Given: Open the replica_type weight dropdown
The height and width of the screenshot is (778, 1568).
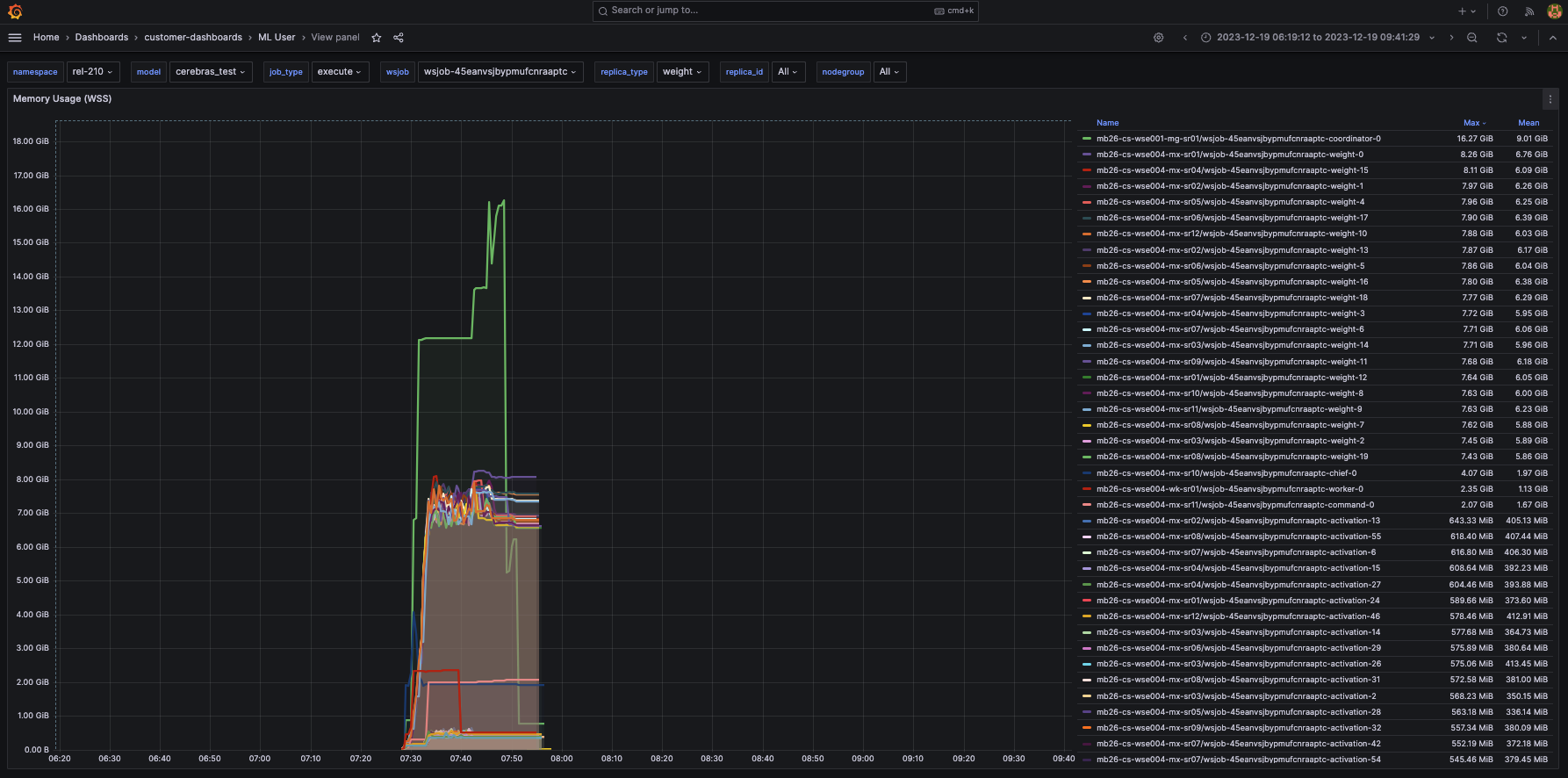Looking at the screenshot, I should (682, 72).
